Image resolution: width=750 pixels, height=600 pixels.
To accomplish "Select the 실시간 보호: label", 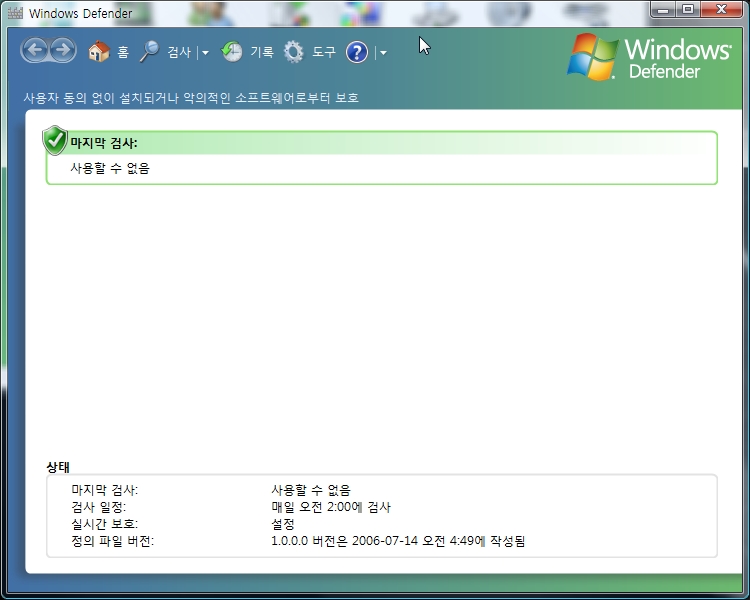I will tap(104, 524).
